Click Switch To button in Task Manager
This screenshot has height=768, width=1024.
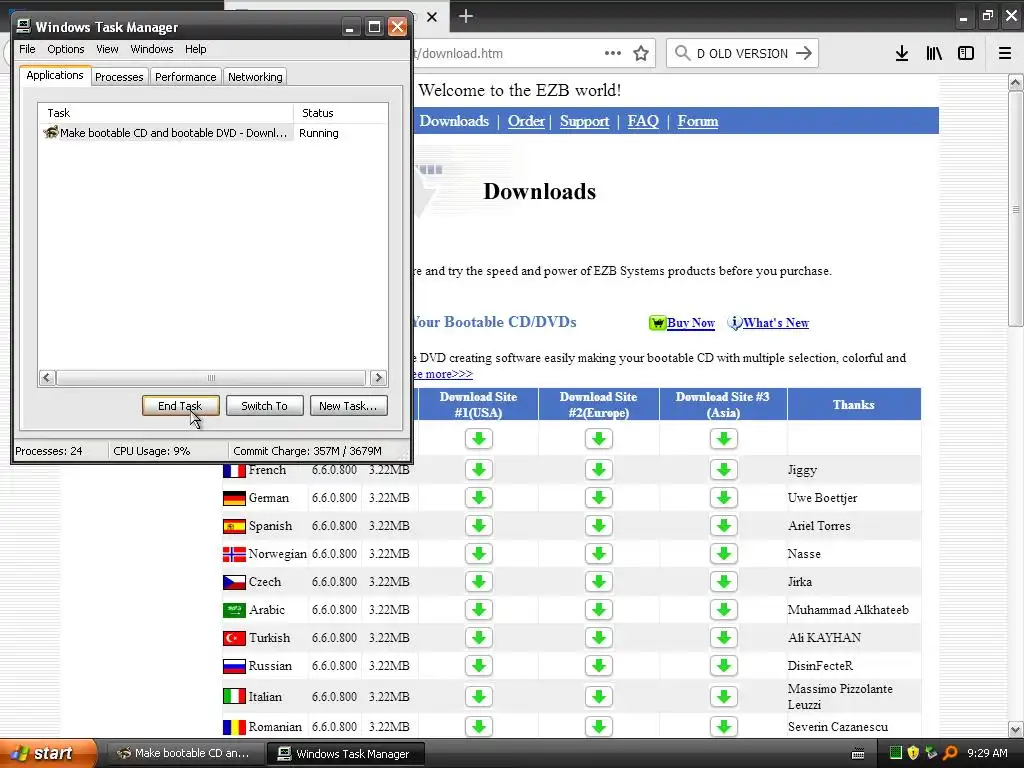coord(264,406)
